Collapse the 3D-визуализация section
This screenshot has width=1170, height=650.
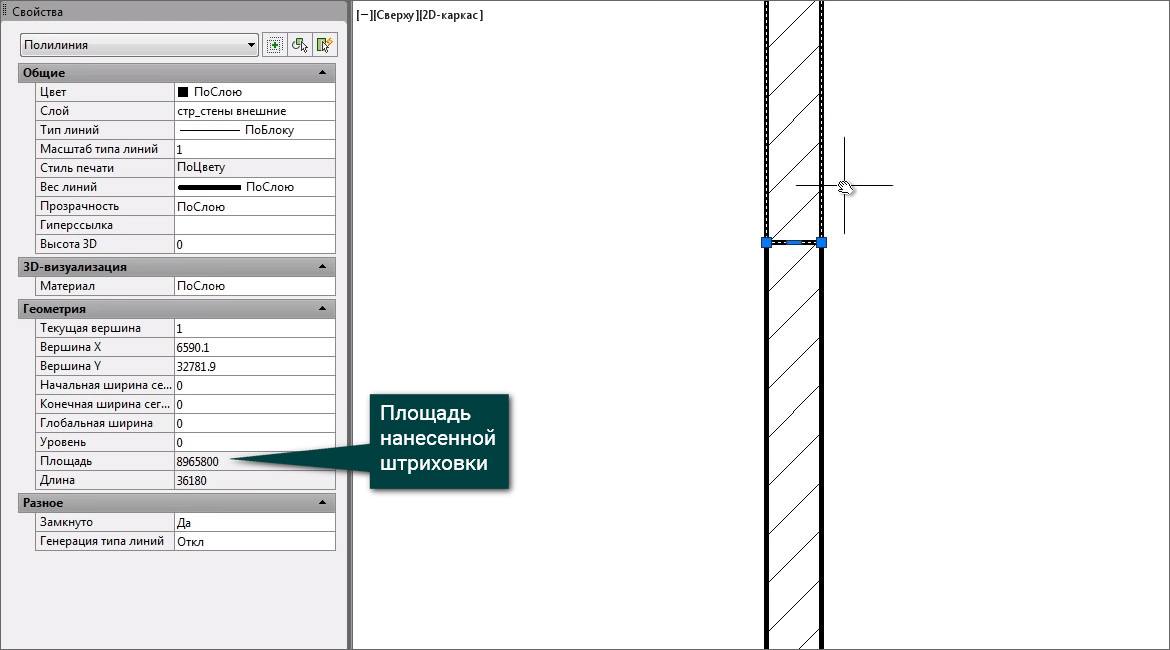(322, 267)
